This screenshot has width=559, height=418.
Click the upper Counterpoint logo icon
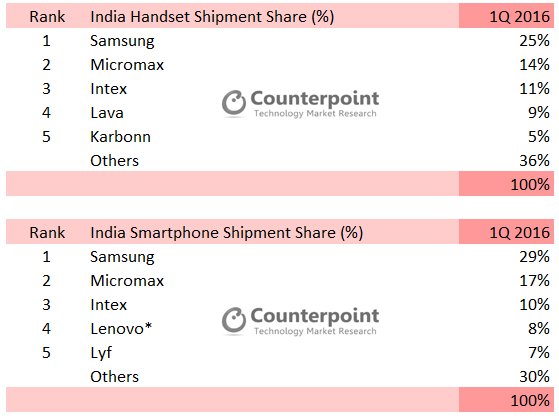coord(234,103)
